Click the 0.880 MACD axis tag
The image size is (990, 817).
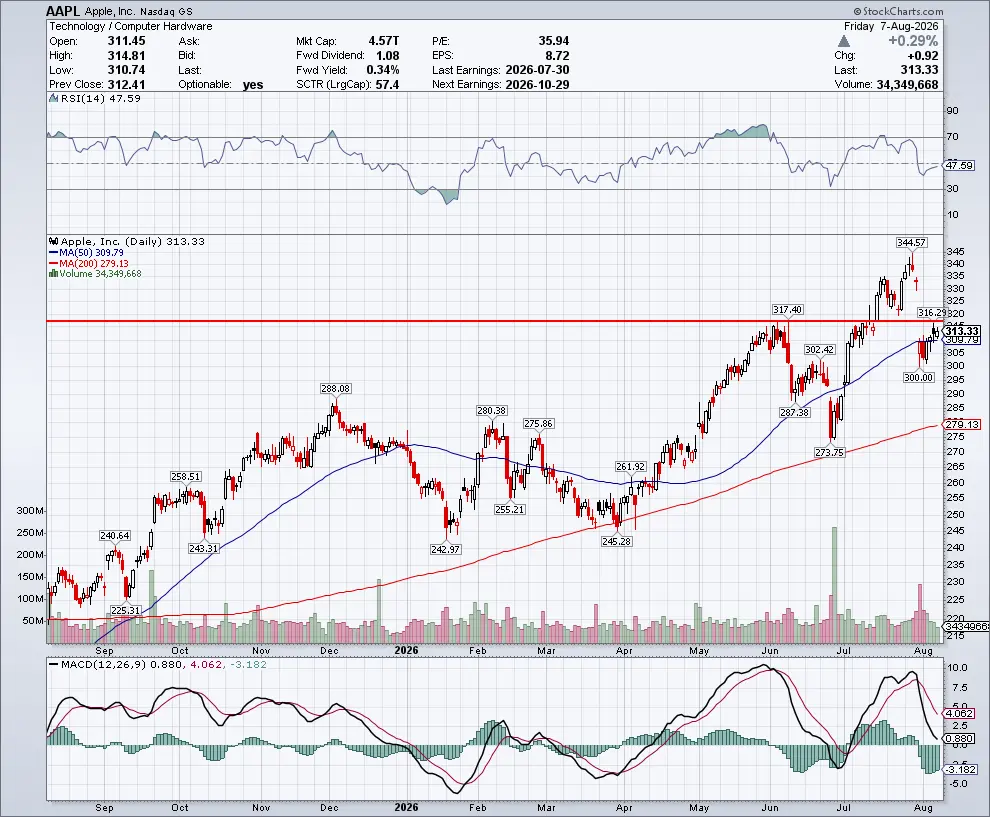point(959,739)
